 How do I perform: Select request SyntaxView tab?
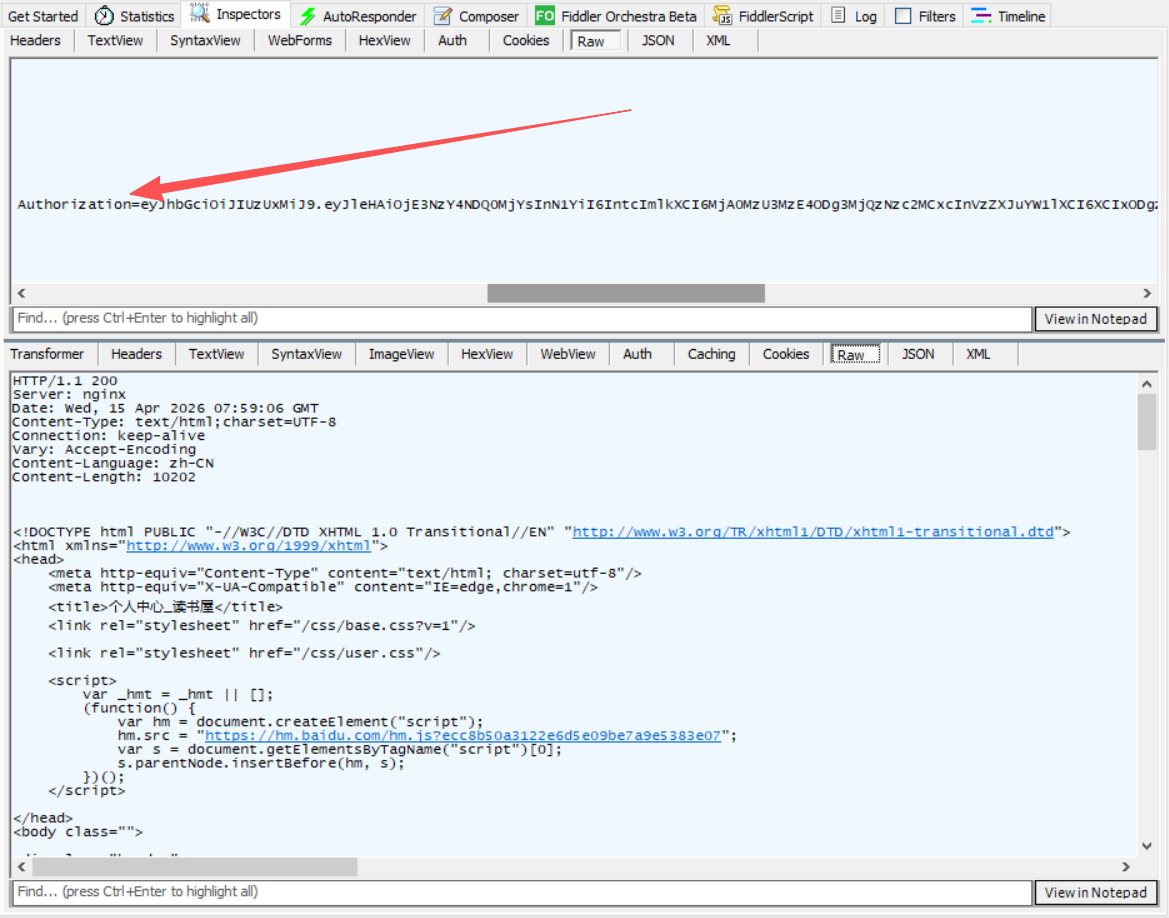[x=205, y=40]
